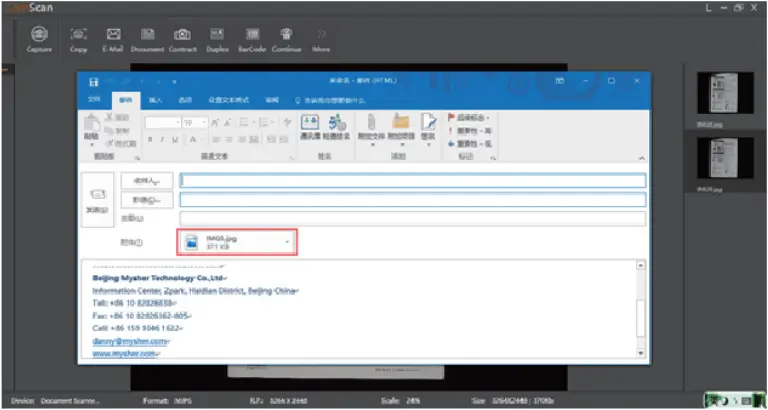768x410 pixels.
Task: Open the font name dropdown
Action: point(178,123)
